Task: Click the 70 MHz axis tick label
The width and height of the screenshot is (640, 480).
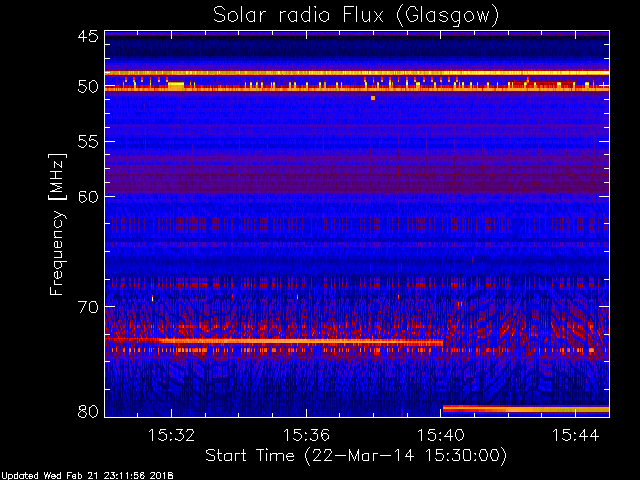Action: coord(88,307)
